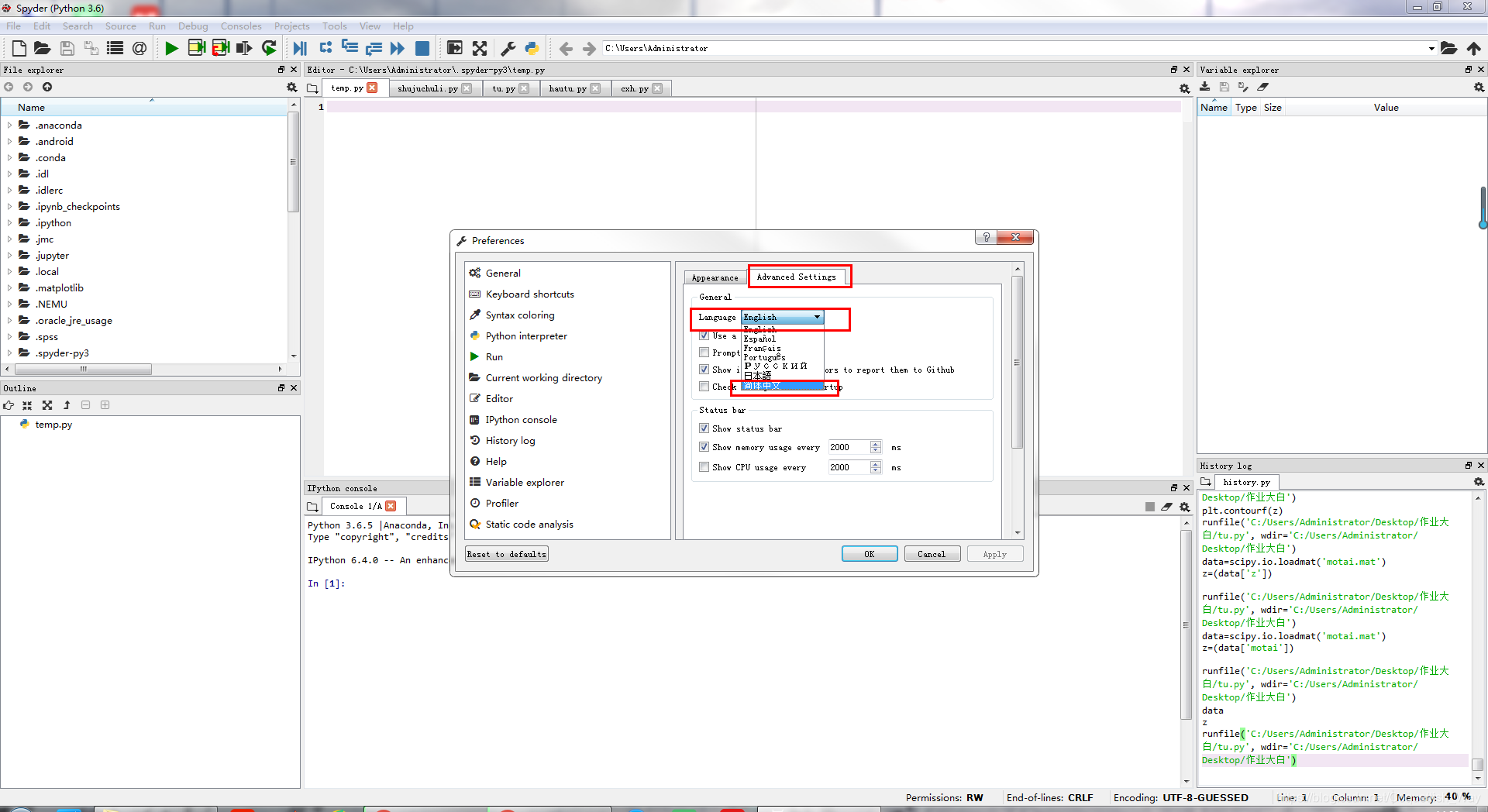This screenshot has height=812, width=1488.
Task: Select the Debug file toolbar icon
Action: coord(300,48)
